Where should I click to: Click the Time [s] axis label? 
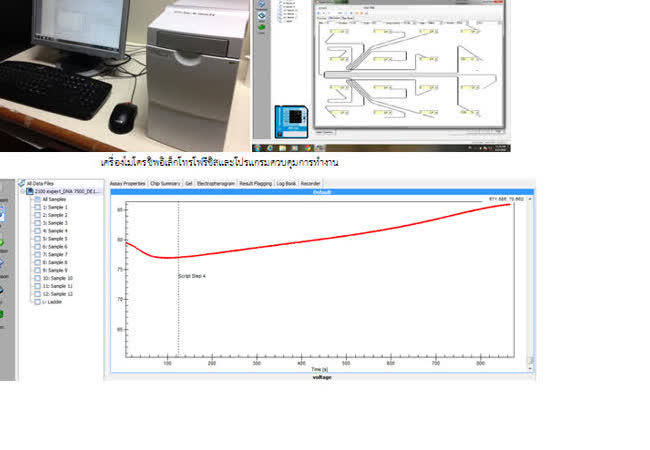319,369
